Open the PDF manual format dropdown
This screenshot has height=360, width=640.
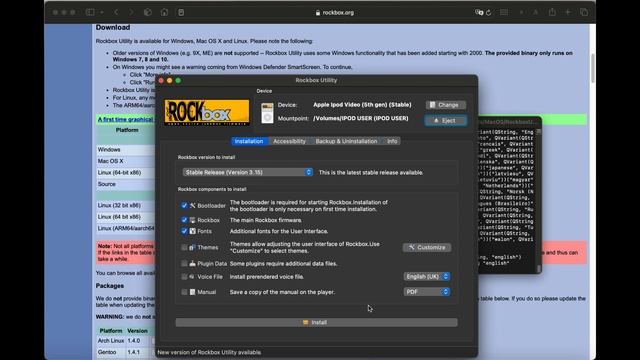click(427, 292)
